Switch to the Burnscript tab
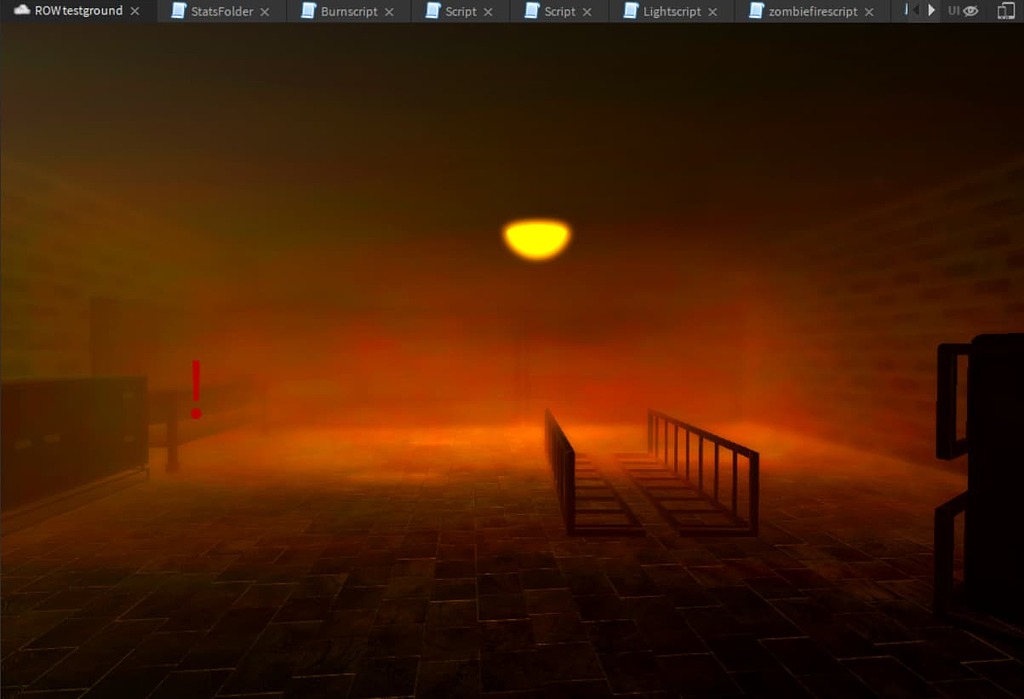 click(348, 11)
